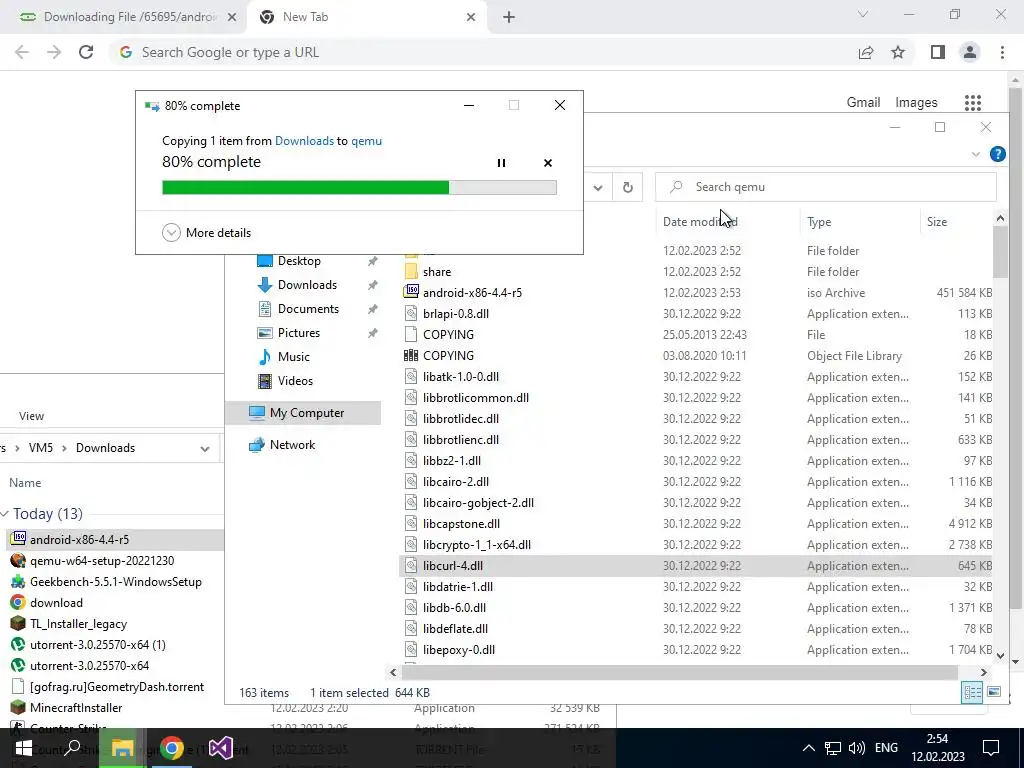The width and height of the screenshot is (1024, 768).
Task: Click the green copy progress bar
Action: coord(359,187)
